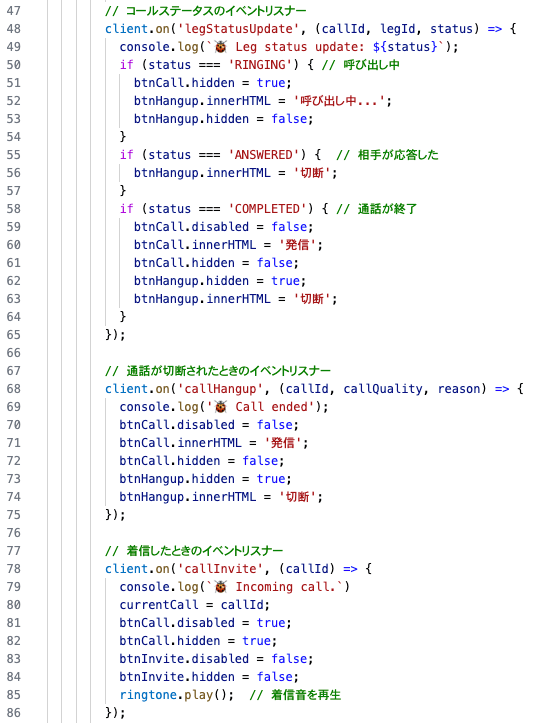This screenshot has height=723, width=538.
Task: Click btnCall.hidden = true on line 51
Action: [213, 83]
